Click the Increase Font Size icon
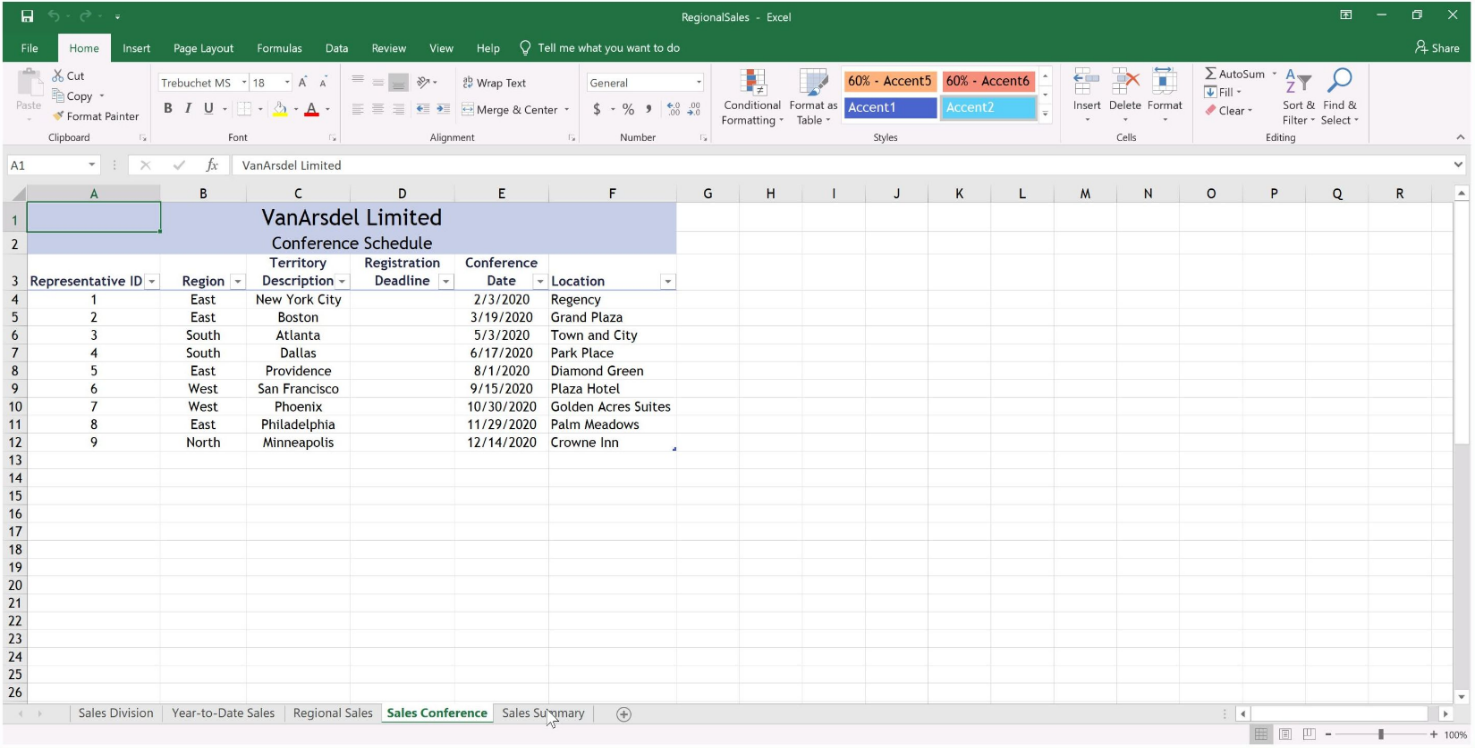The height and width of the screenshot is (748, 1475). click(x=302, y=83)
